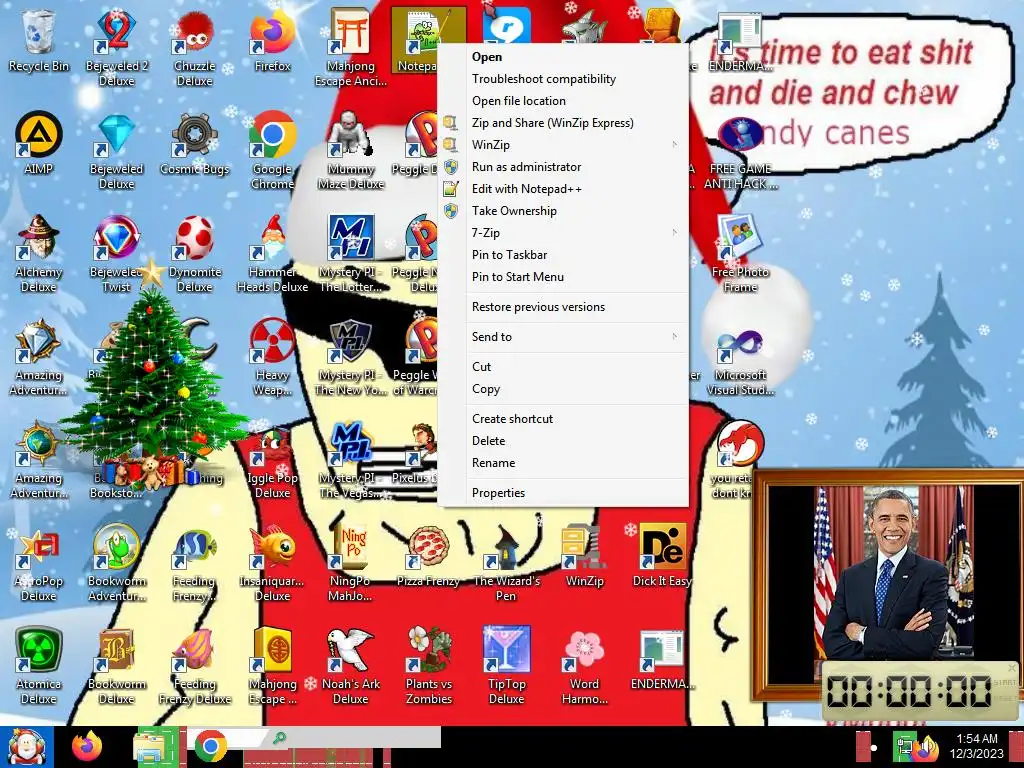Open Properties from the context menu
Viewport: 1024px width, 768px height.
[563, 493]
